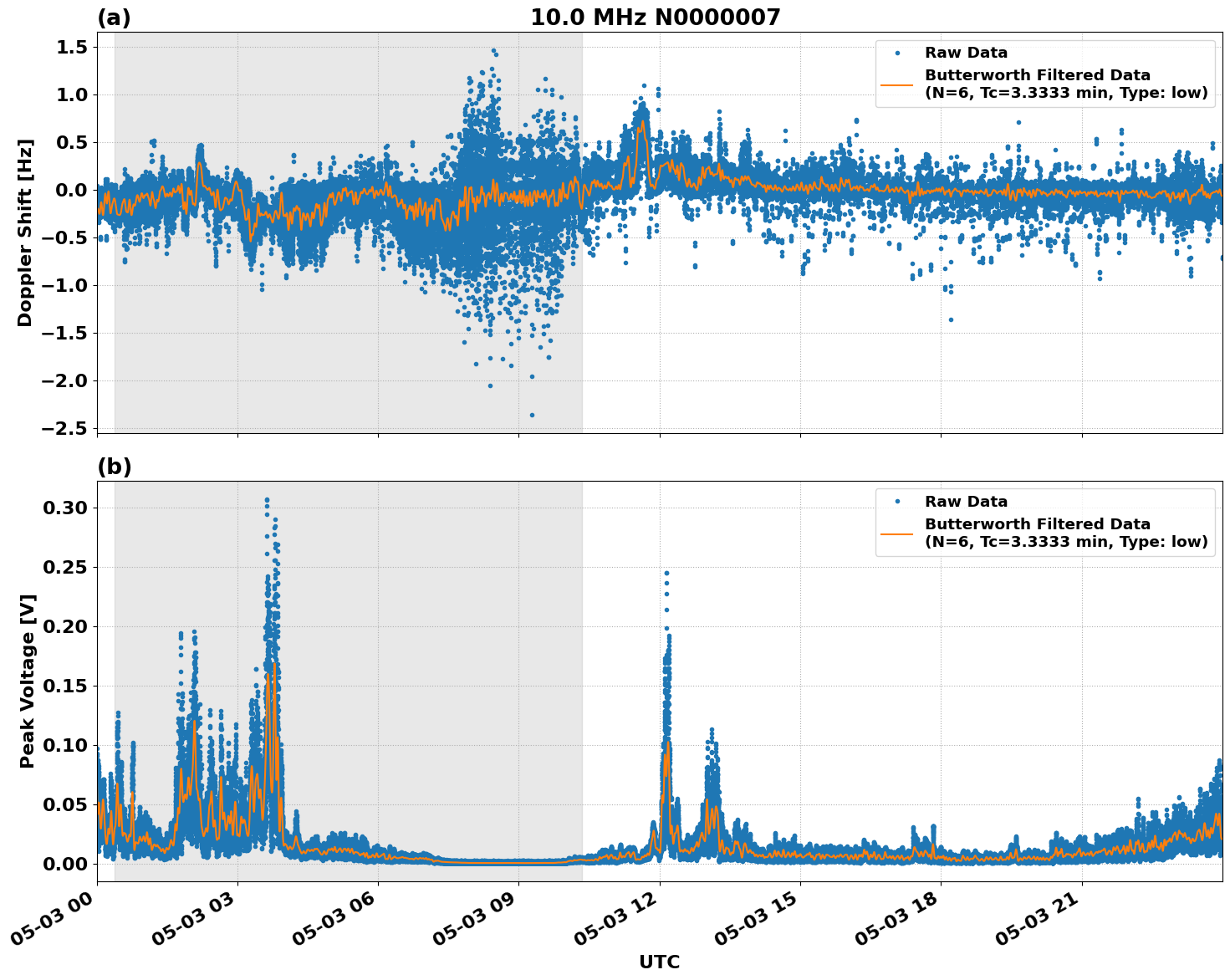This screenshot has height=980, width=1230.
Task: Click the "(a)" panel label
Action: (x=114, y=18)
